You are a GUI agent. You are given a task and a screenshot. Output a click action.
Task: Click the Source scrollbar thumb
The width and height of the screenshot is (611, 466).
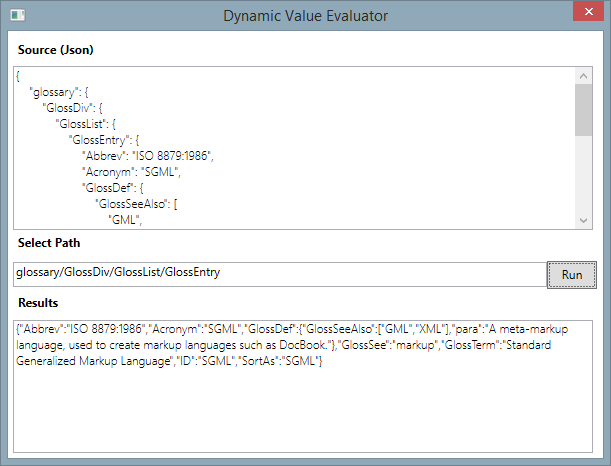[x=583, y=108]
